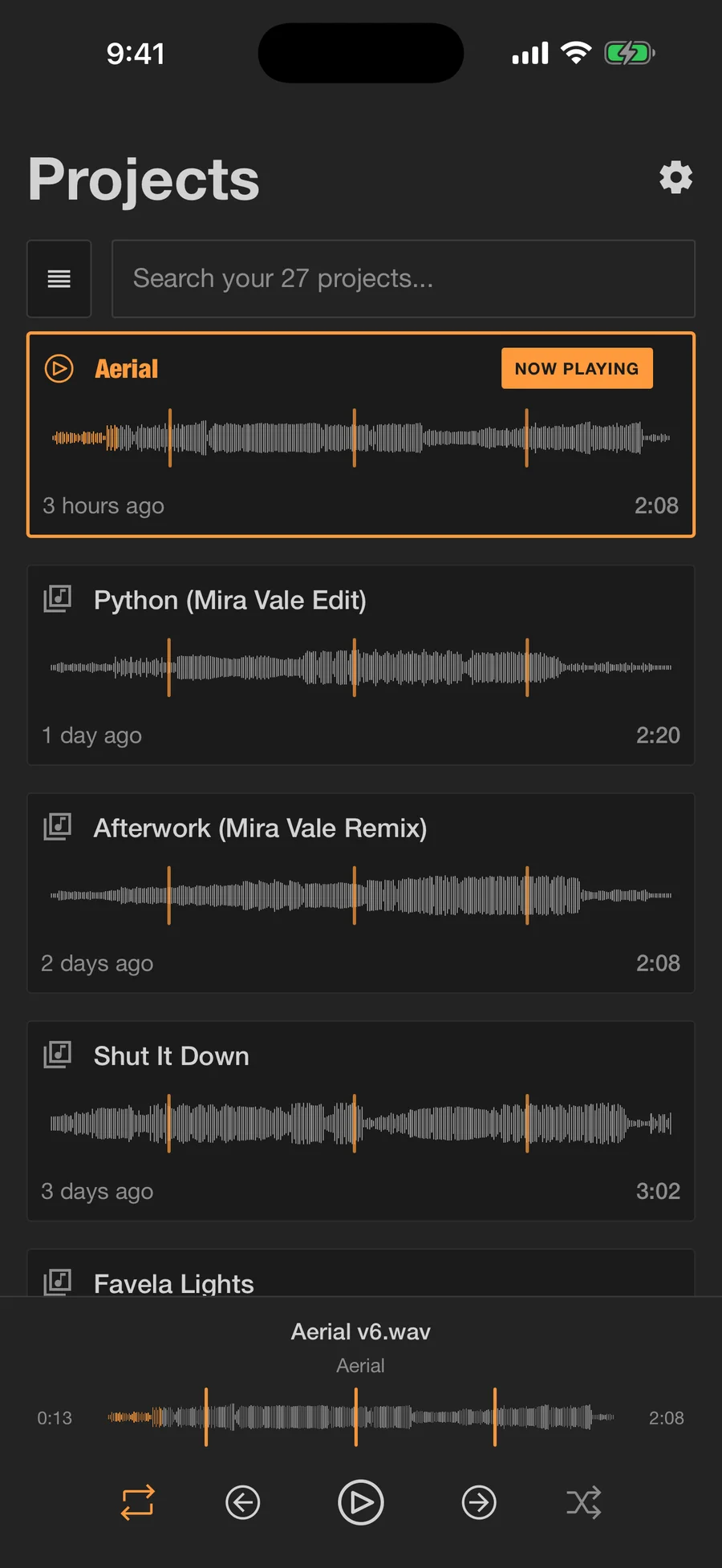Click the battery charging status icon

tap(630, 53)
